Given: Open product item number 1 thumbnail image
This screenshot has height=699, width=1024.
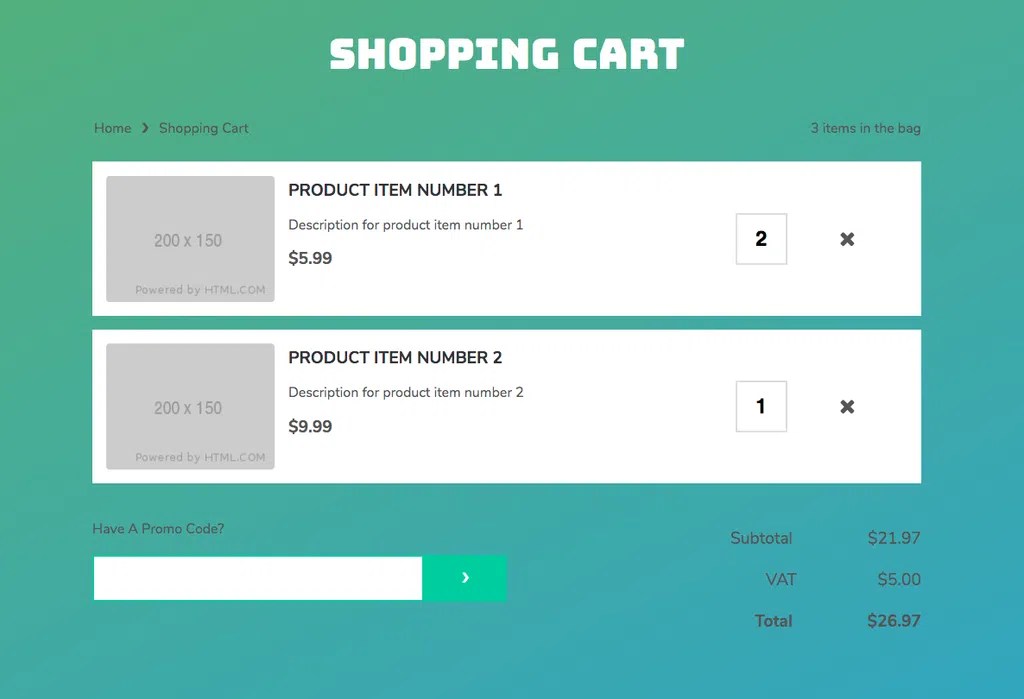Looking at the screenshot, I should click(x=190, y=239).
